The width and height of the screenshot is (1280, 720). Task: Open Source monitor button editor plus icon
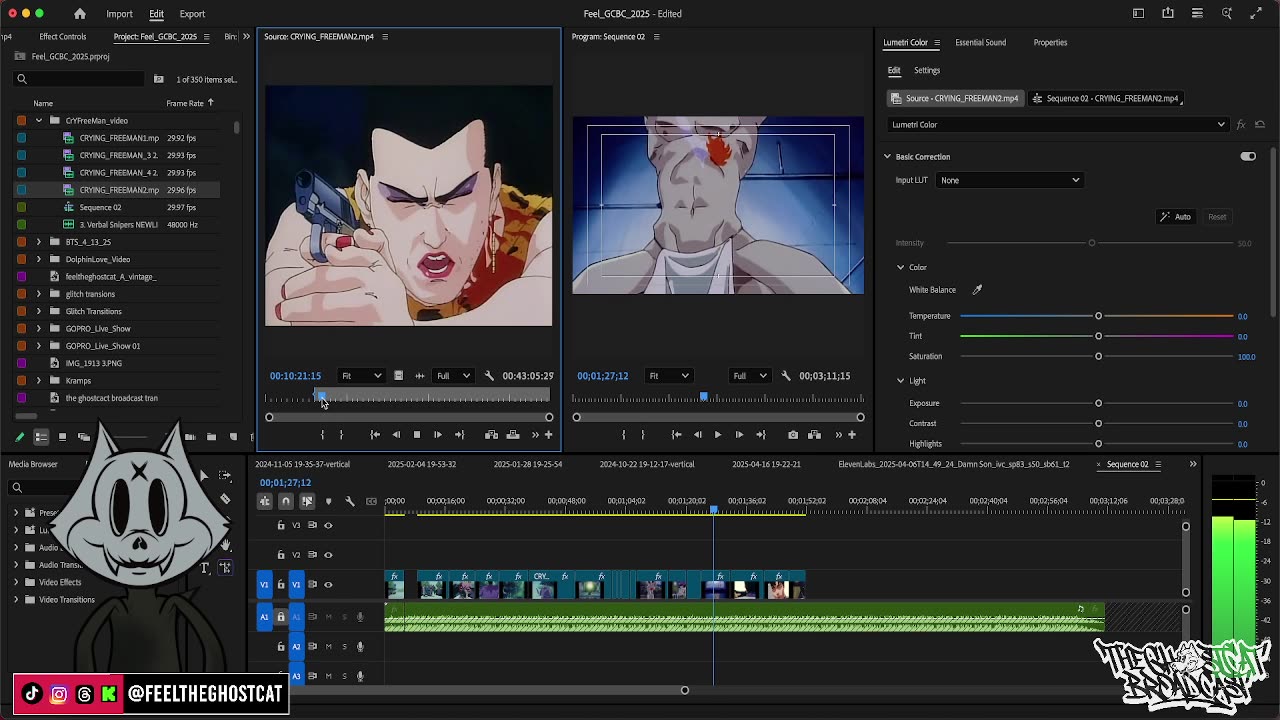pos(548,435)
